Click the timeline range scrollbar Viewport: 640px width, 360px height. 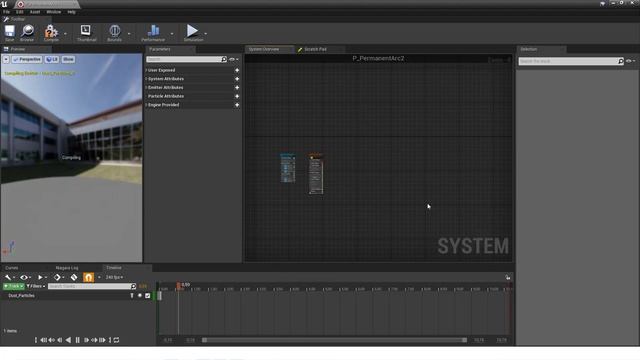(x=335, y=340)
